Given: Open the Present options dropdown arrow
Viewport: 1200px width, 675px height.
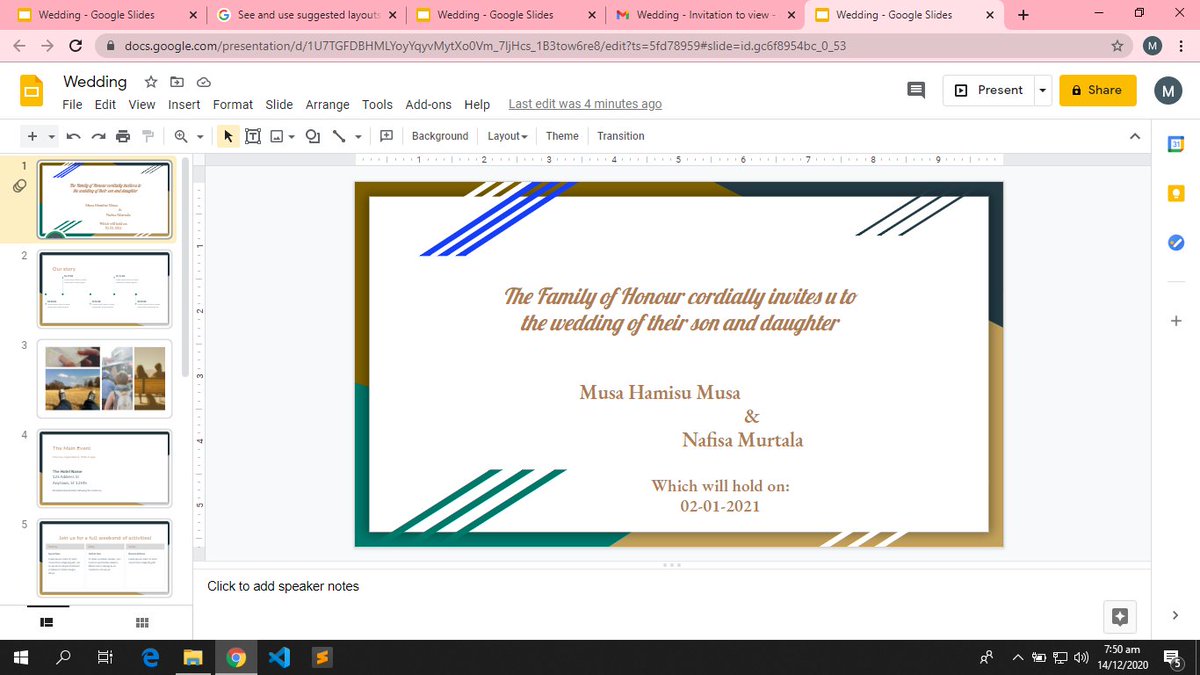Looking at the screenshot, I should tap(1043, 90).
